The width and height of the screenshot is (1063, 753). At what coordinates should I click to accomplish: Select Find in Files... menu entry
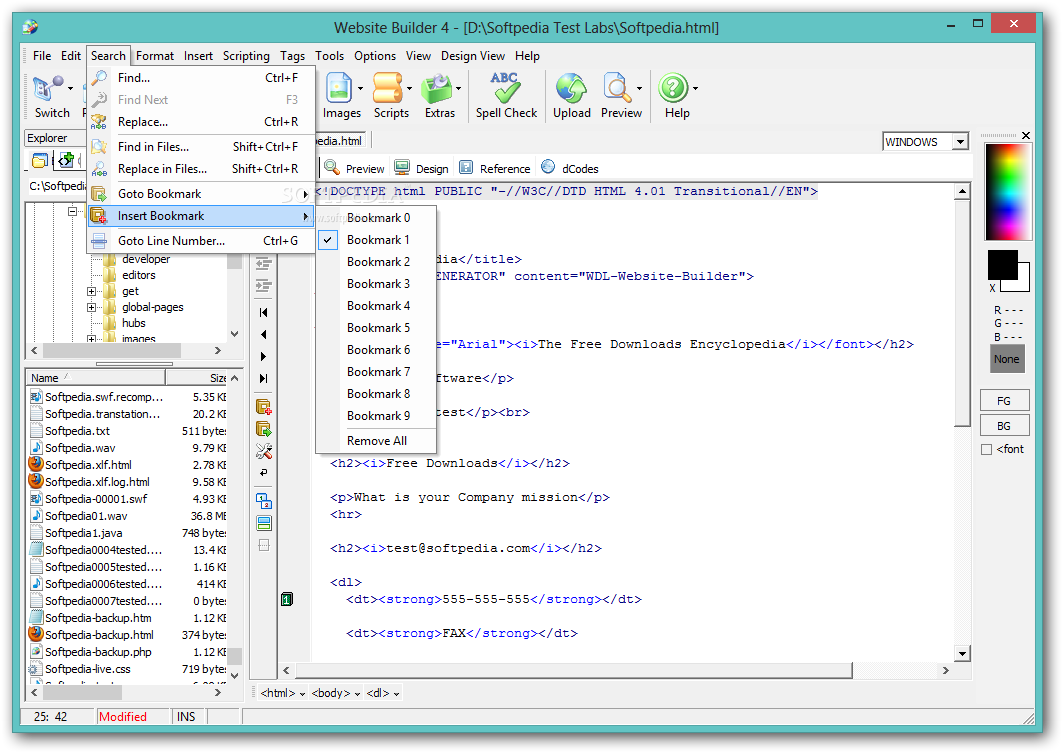202,147
